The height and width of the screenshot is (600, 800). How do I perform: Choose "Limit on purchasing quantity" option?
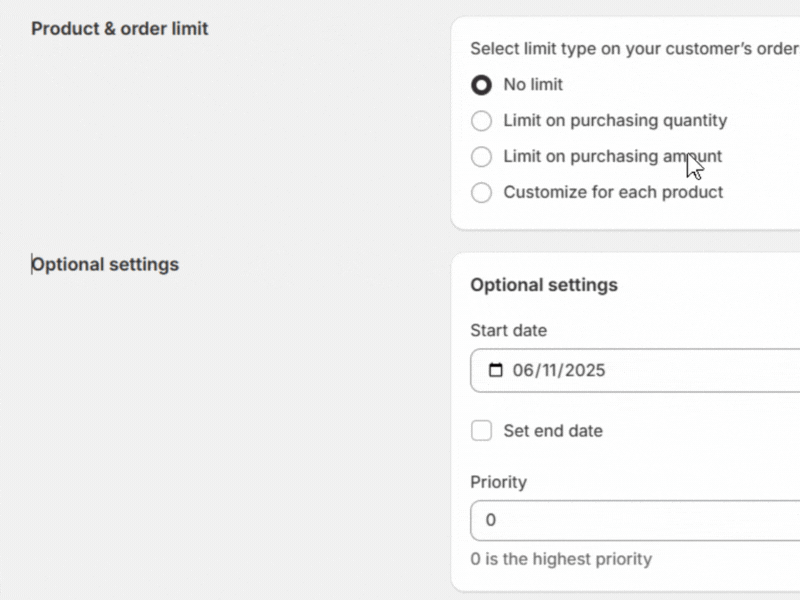481,120
